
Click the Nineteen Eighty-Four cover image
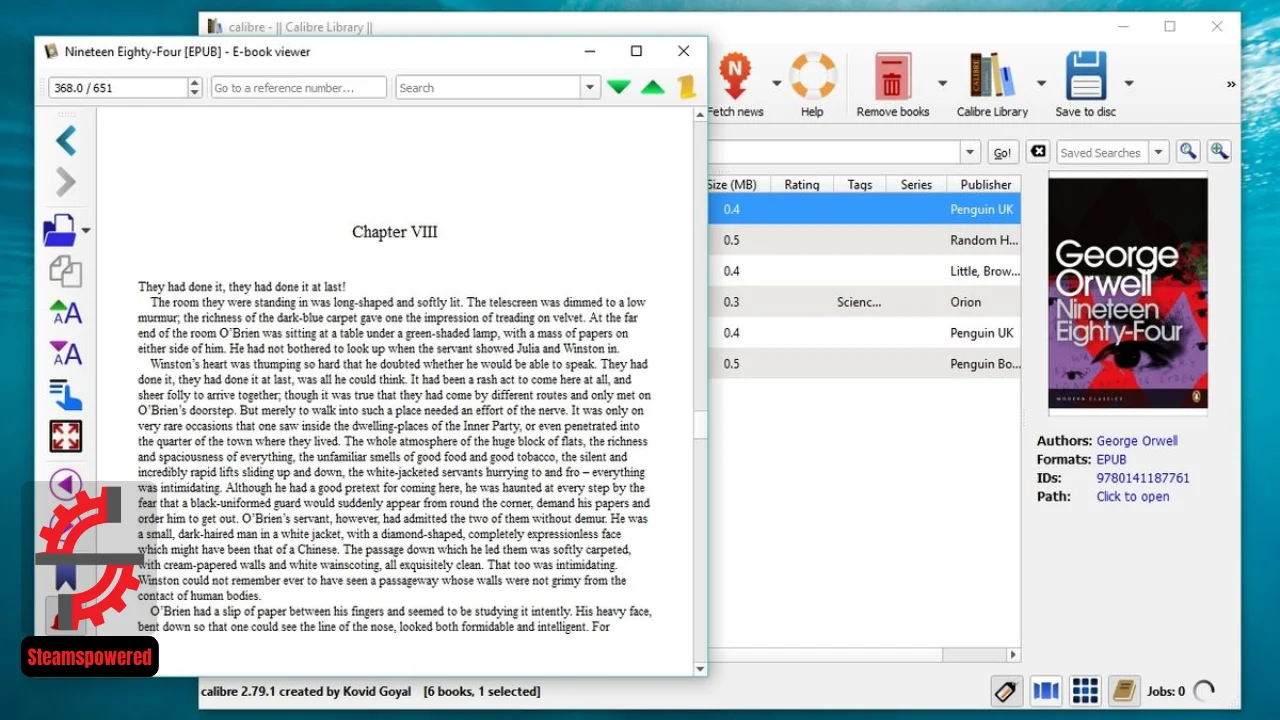[x=1127, y=294]
